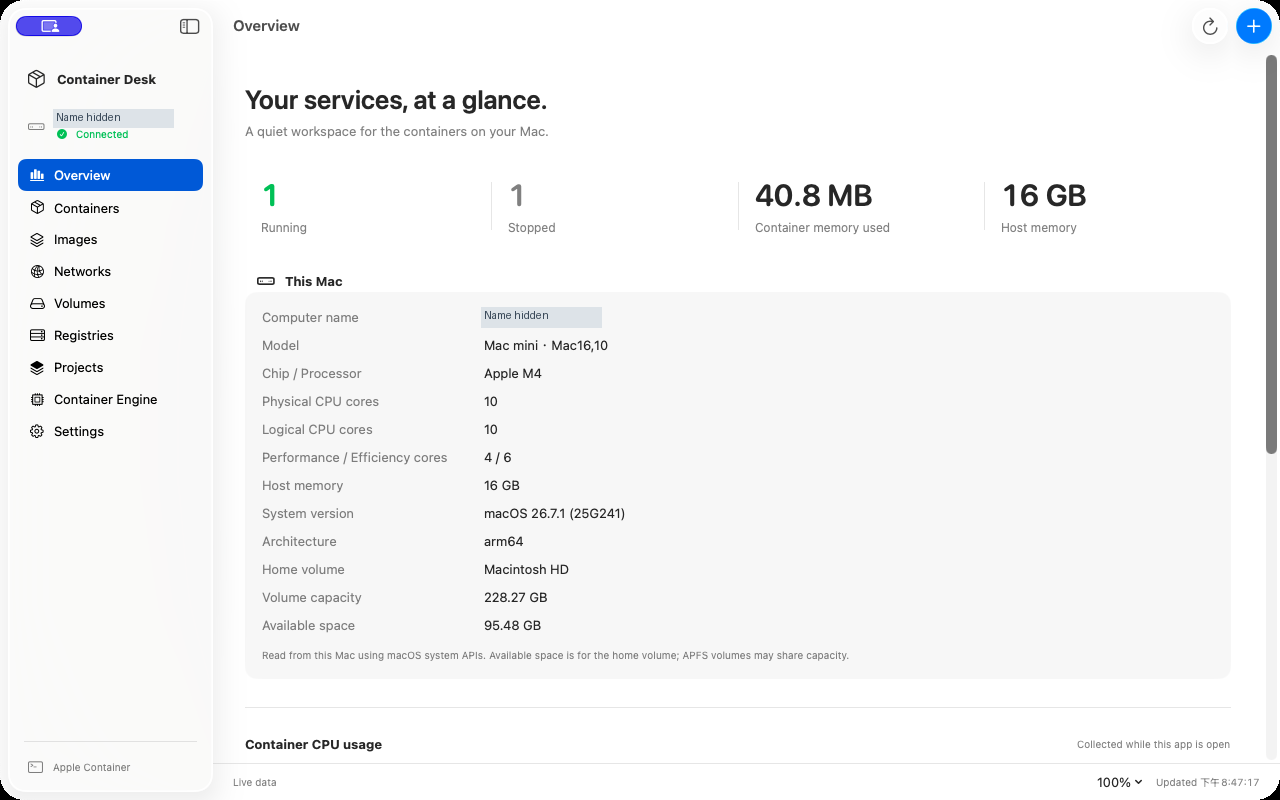Viewport: 1280px width, 800px height.
Task: Click the Apple Container footer label
Action: (x=92, y=768)
